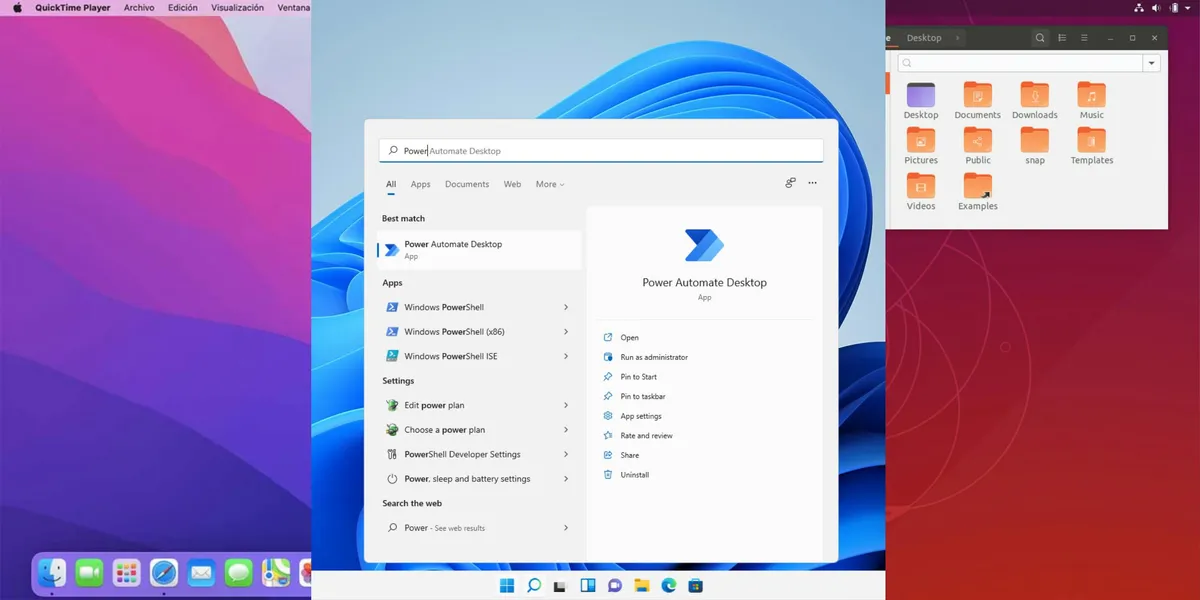Viewport: 1200px width, 600px height.
Task: Open Finder in the macOS Dock
Action: pos(52,573)
